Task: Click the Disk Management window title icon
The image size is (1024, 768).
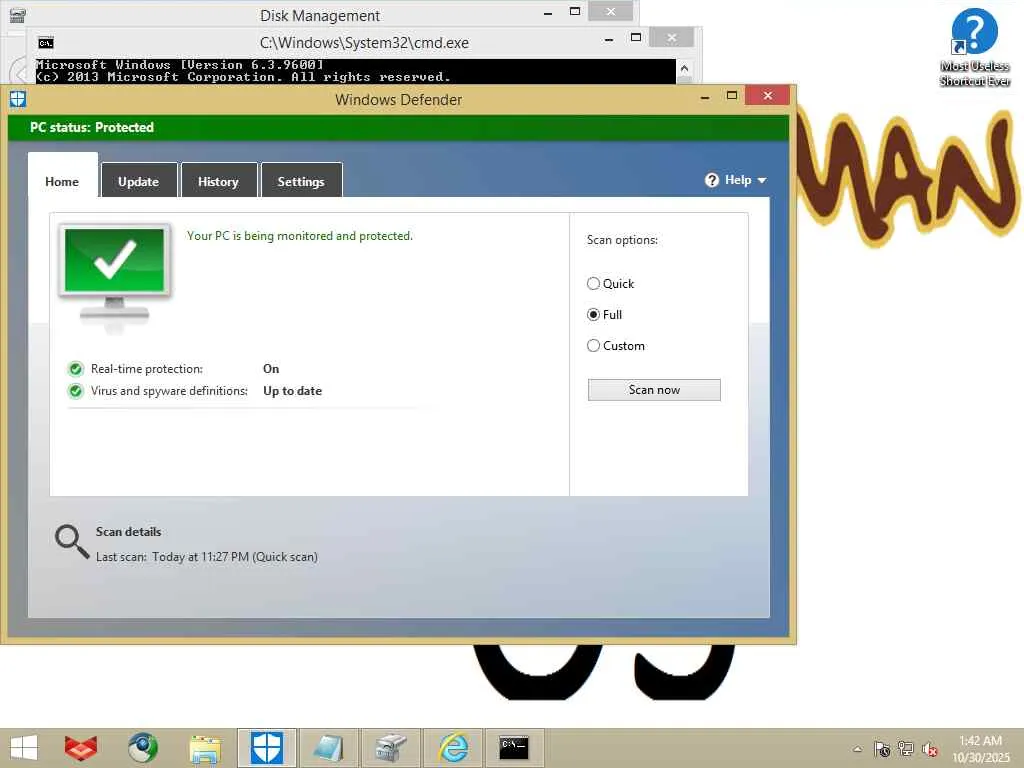Action: coord(17,14)
